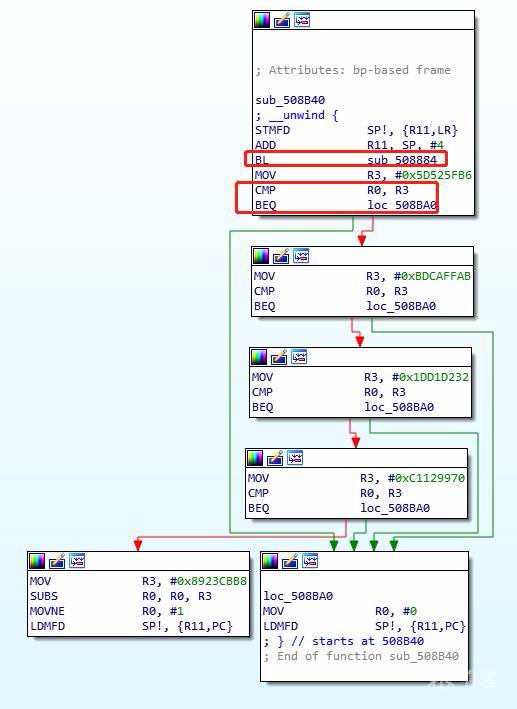This screenshot has width=517, height=709.
Task: Click group-nodes icon in 0xC1129970 node
Action: [294, 458]
